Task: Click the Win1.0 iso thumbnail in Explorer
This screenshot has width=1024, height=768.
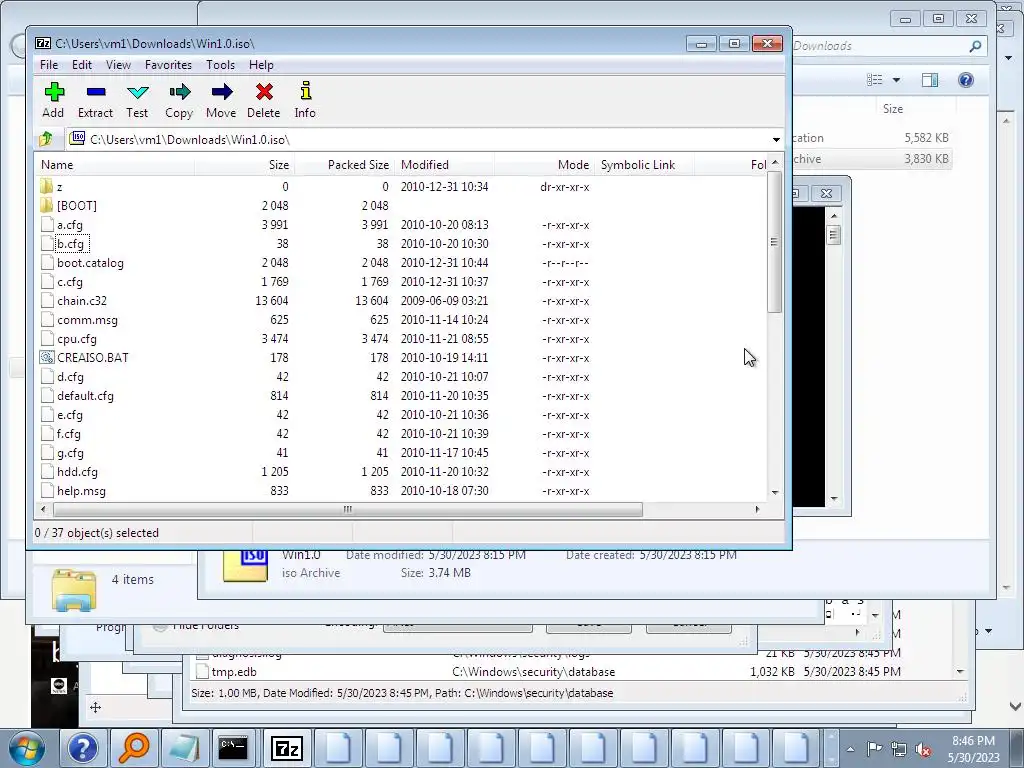Action: point(246,566)
